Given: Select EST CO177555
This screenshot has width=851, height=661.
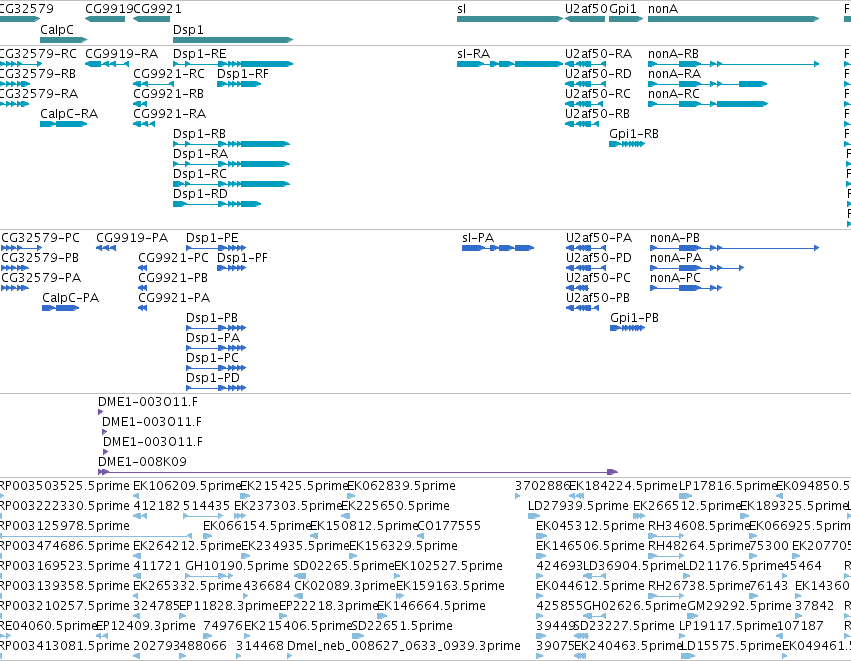Looking at the screenshot, I should click(449, 526).
